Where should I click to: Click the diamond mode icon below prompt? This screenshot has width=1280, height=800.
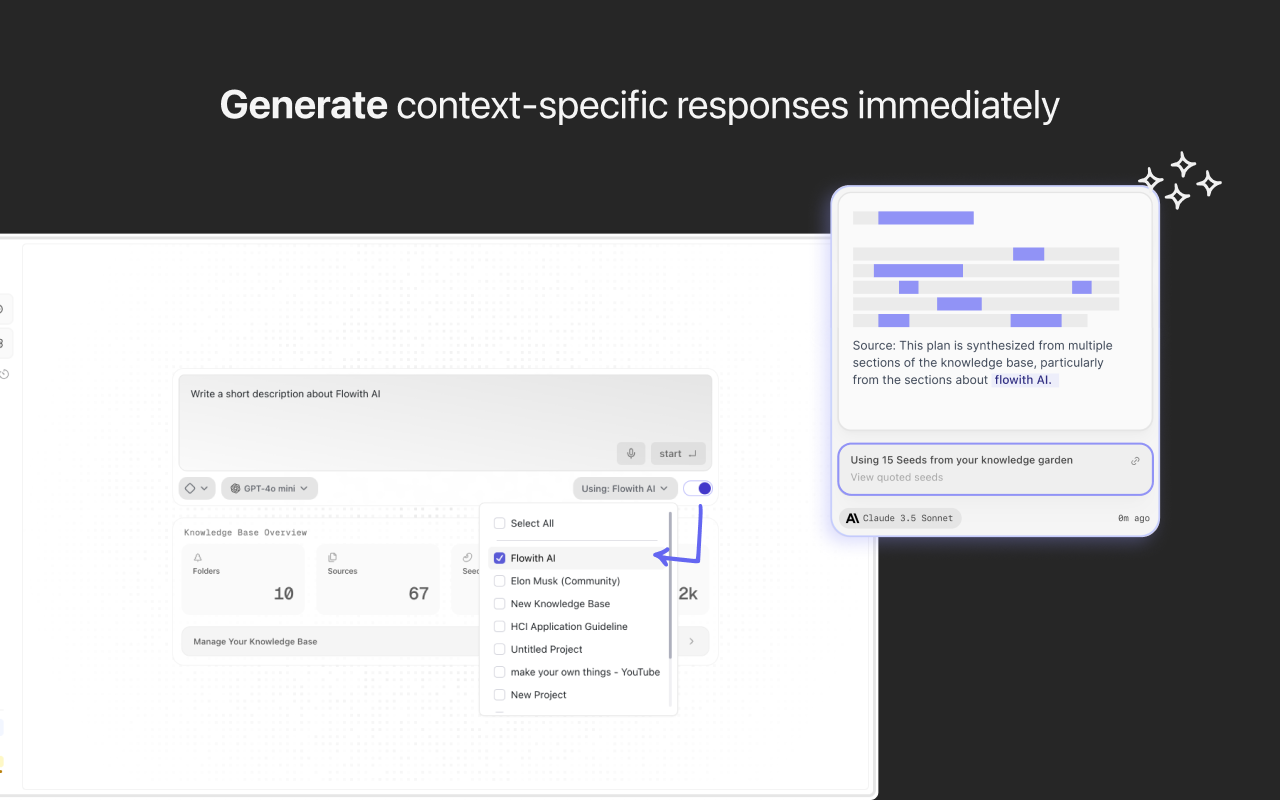[x=190, y=489]
